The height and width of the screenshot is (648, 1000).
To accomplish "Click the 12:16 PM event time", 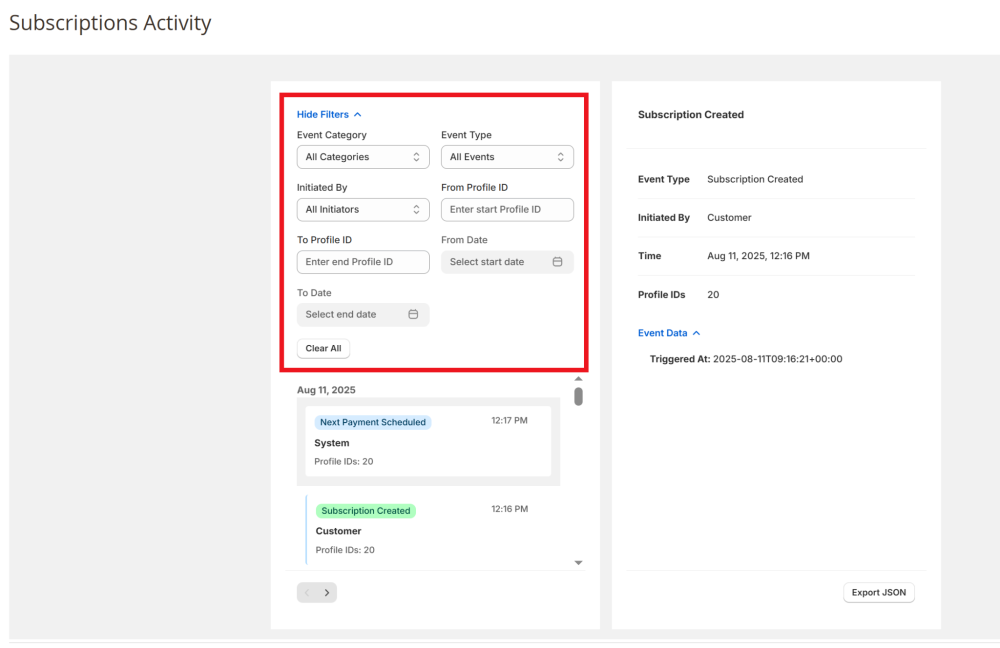I will (510, 509).
